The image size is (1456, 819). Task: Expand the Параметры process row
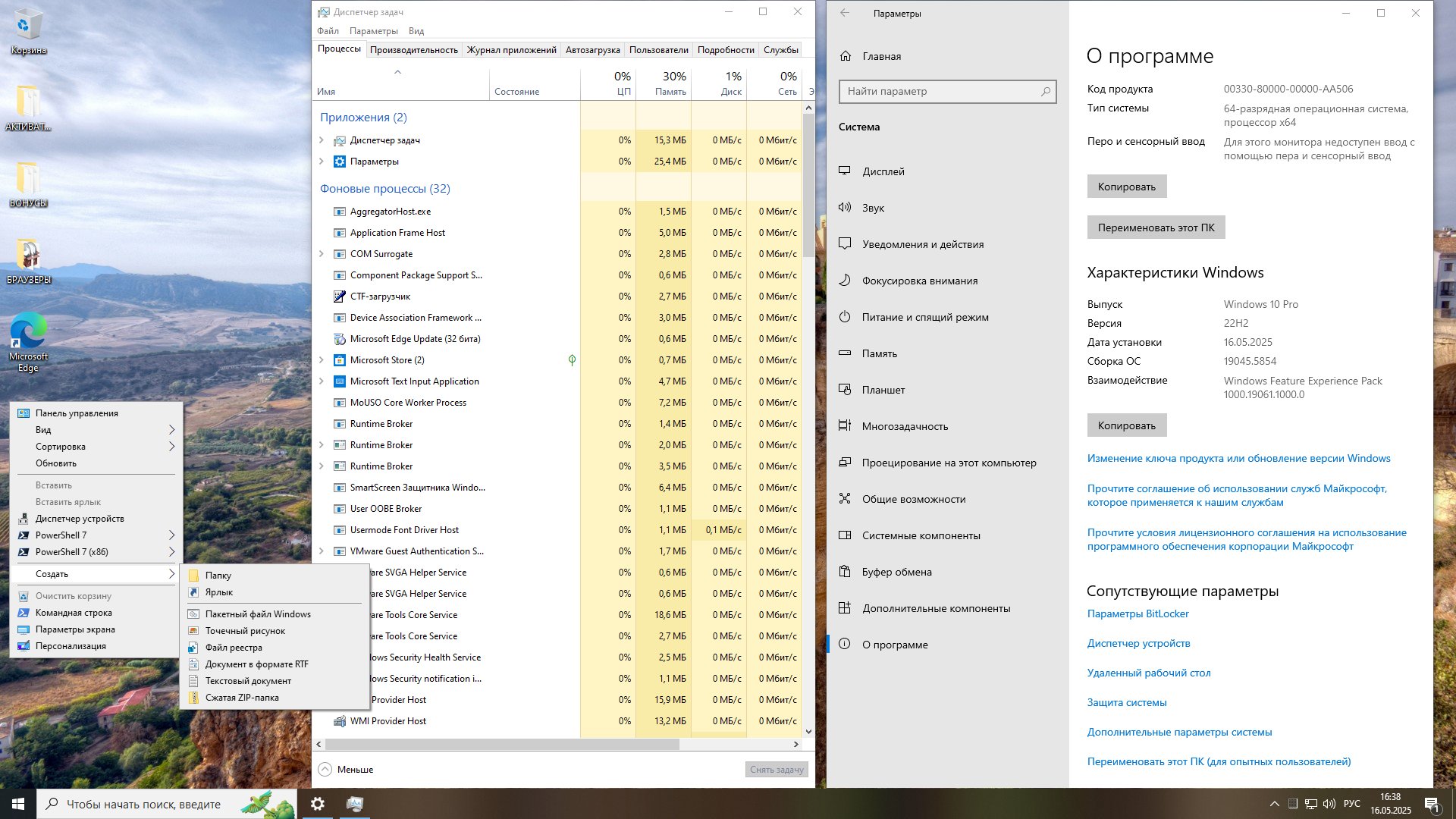pos(322,162)
